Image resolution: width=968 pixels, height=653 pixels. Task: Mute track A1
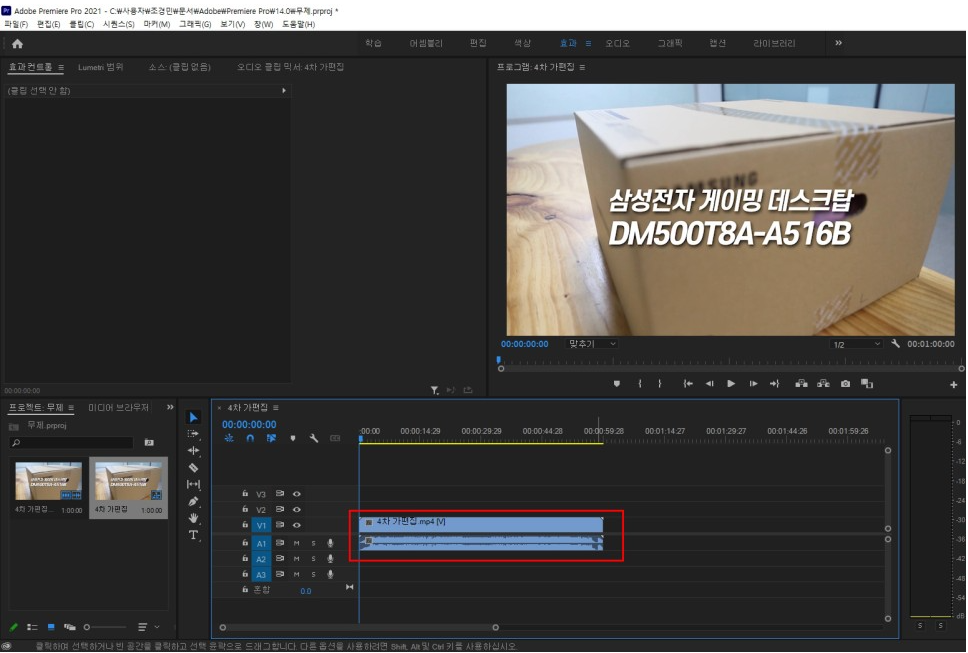click(x=296, y=543)
